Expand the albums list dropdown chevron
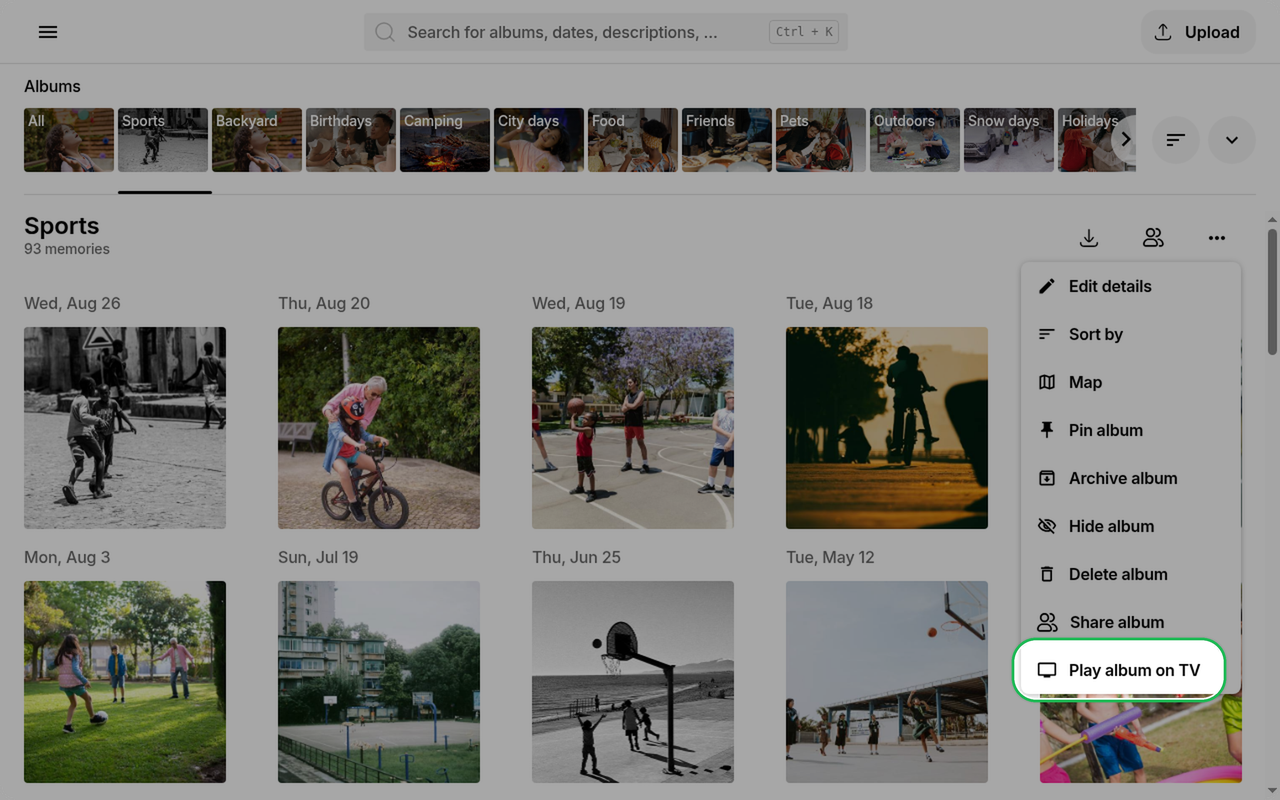This screenshot has height=800, width=1280. pyautogui.click(x=1232, y=140)
